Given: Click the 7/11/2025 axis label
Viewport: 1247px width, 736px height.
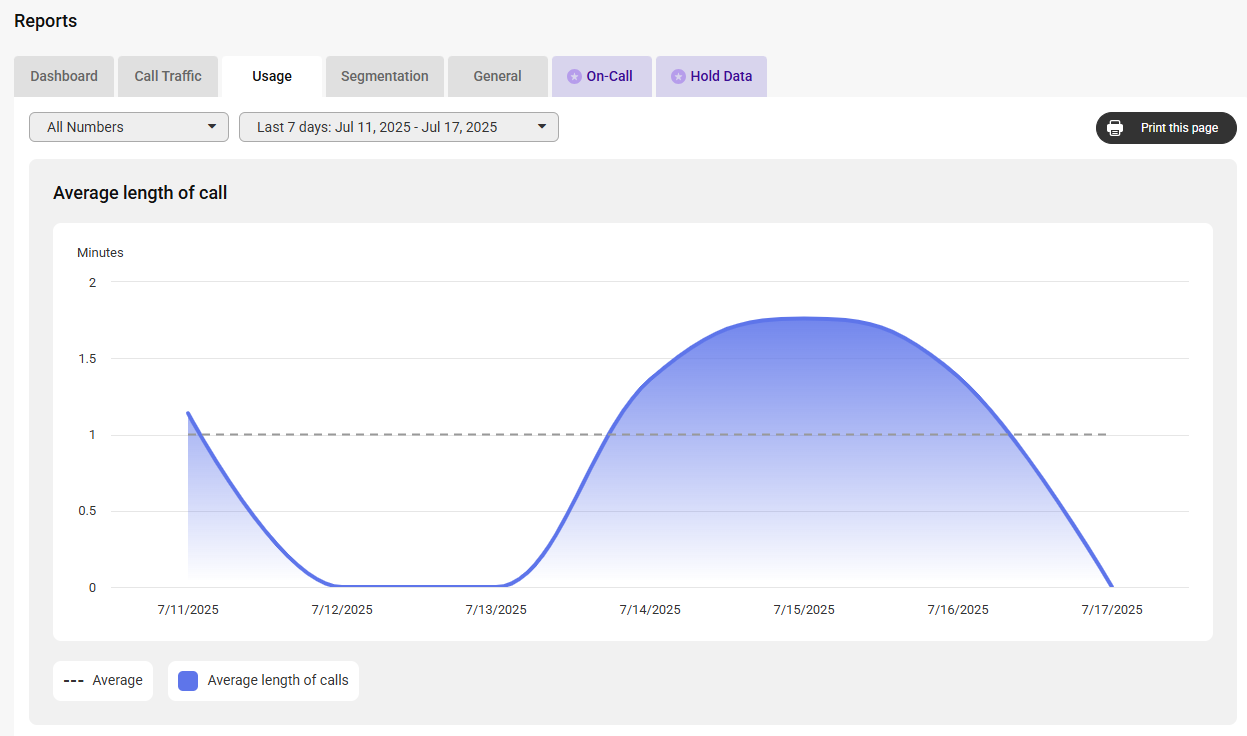Looking at the screenshot, I should click(x=188, y=609).
